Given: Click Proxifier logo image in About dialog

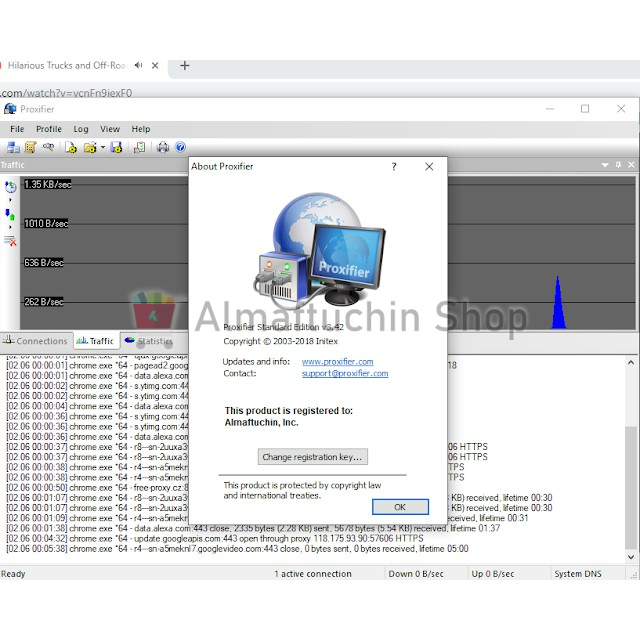Looking at the screenshot, I should pos(320,251).
